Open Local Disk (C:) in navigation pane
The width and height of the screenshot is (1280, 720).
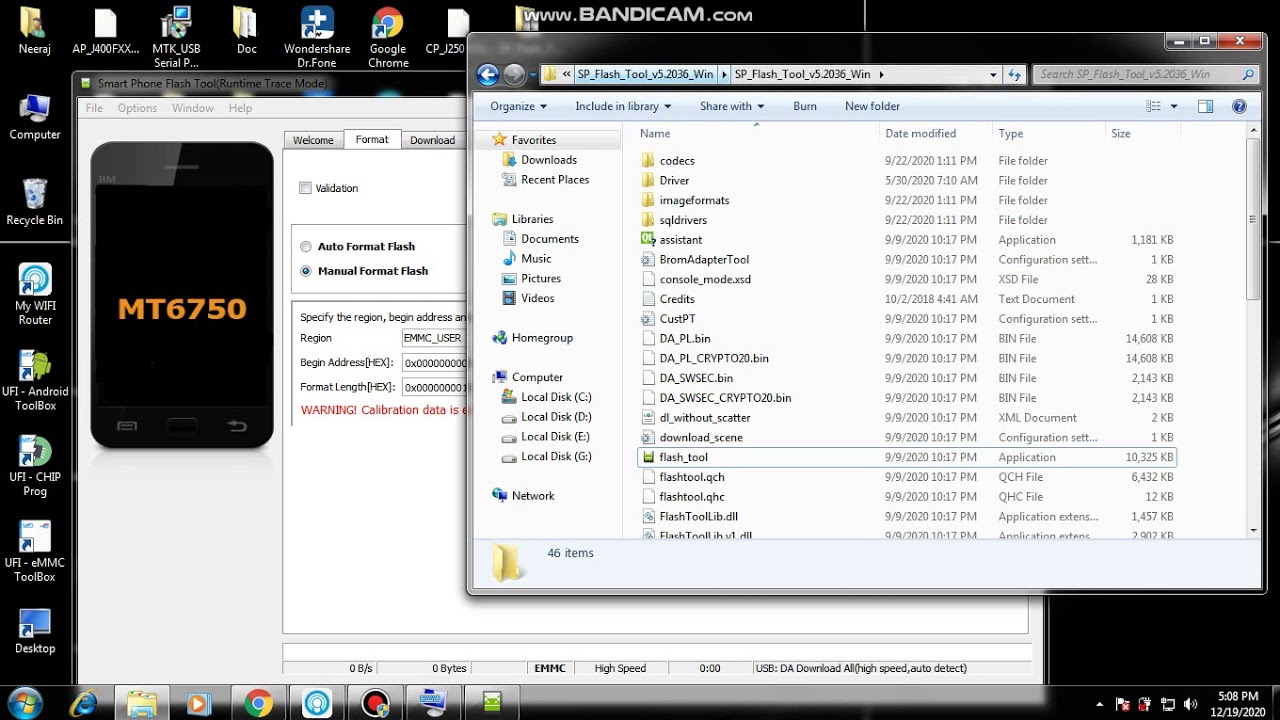(556, 397)
